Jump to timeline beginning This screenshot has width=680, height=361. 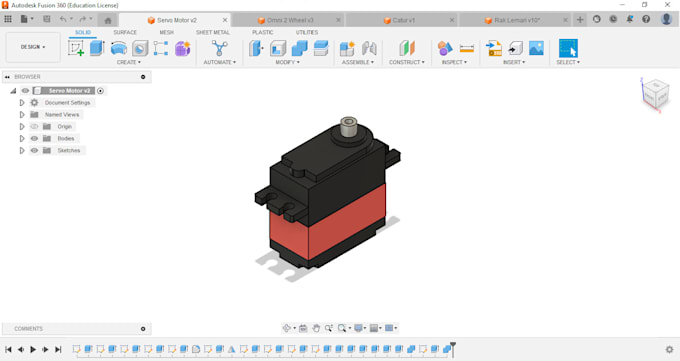8,349
